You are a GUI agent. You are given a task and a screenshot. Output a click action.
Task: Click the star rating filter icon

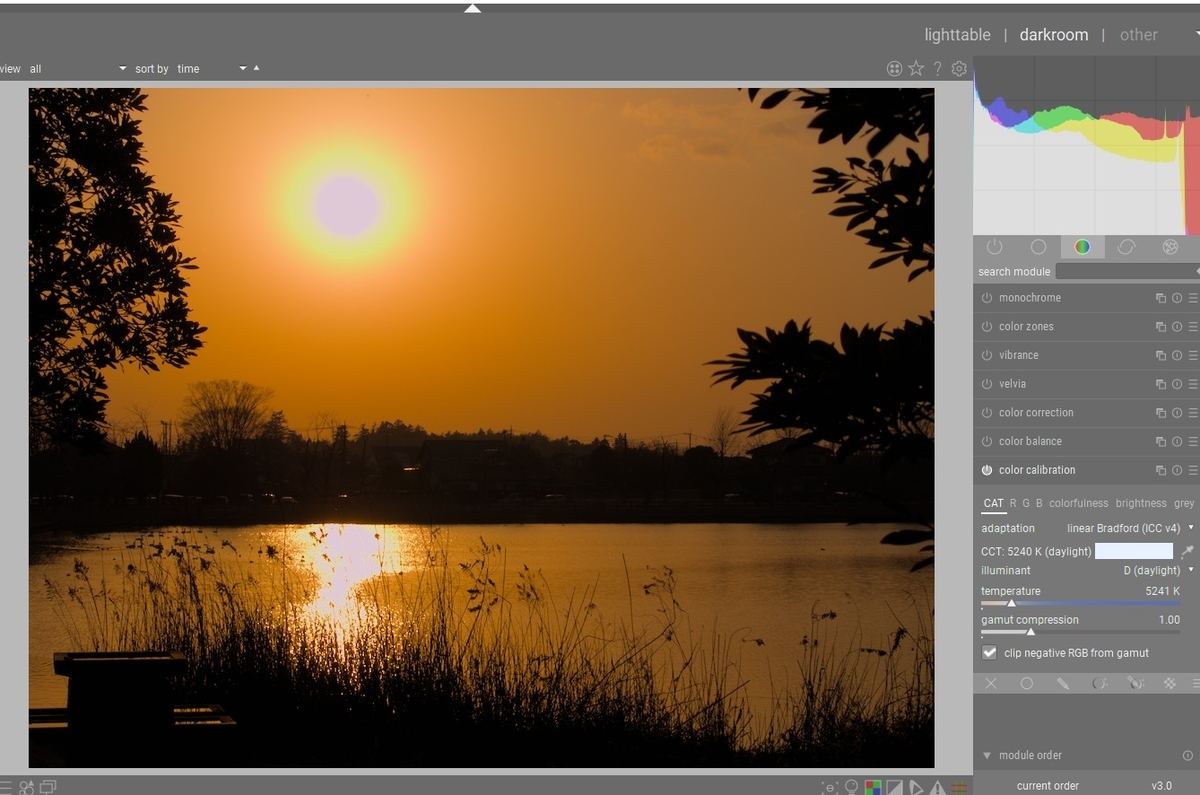[916, 68]
